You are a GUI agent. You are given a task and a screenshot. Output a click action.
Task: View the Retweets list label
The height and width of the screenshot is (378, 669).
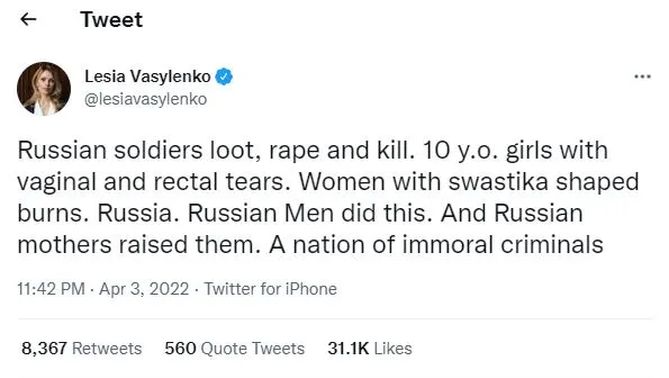coord(107,349)
